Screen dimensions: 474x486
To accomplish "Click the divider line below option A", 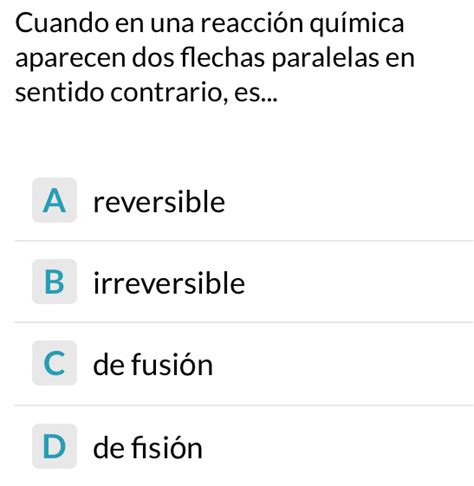I will pyautogui.click(x=244, y=240).
